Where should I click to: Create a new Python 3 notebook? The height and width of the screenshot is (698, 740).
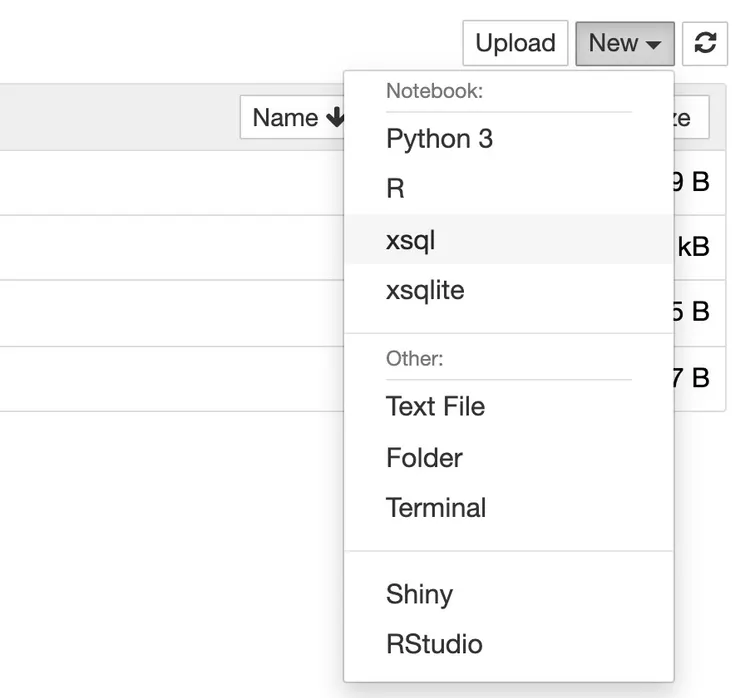[x=439, y=139]
